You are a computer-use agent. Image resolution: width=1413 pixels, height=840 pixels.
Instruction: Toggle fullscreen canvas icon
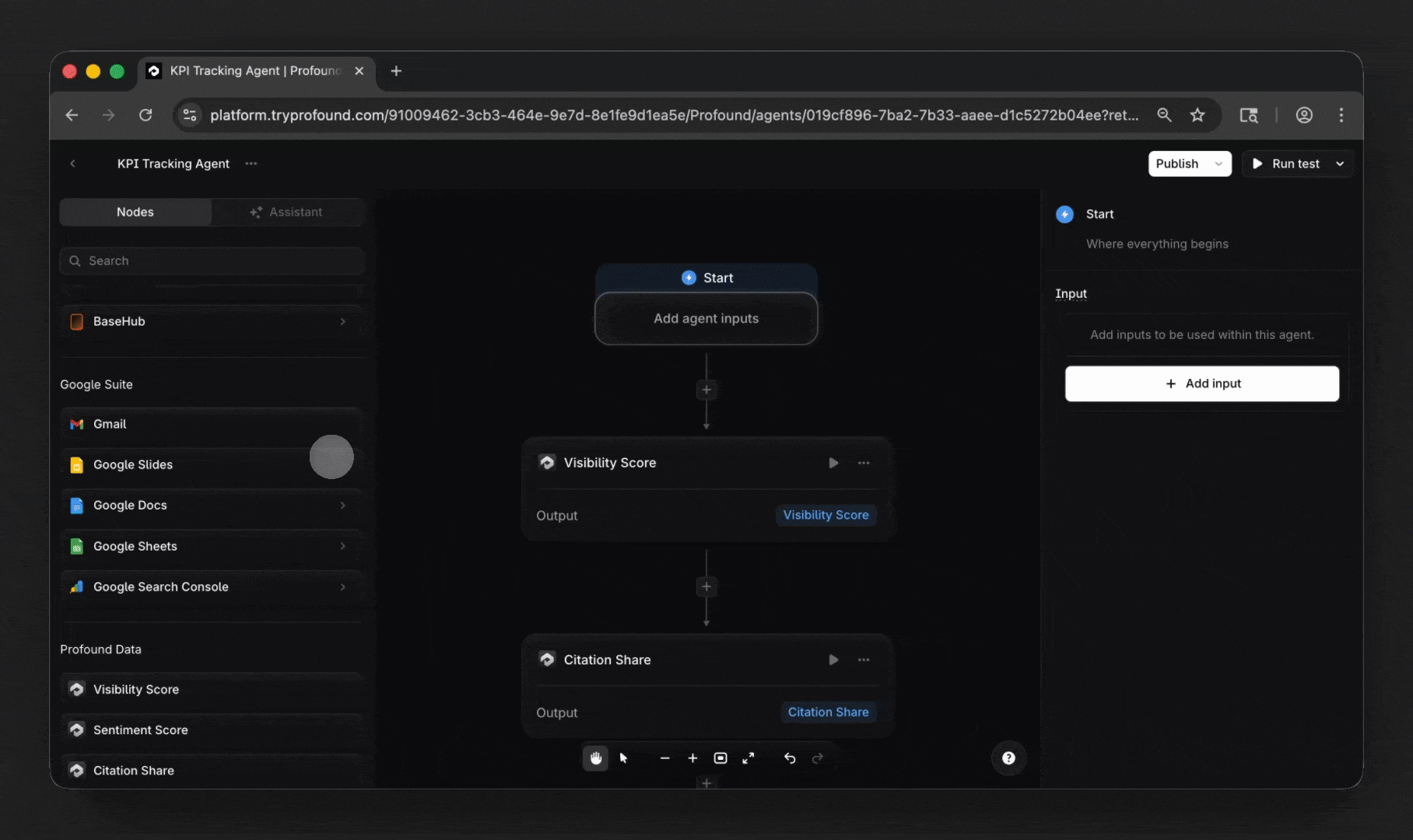[x=749, y=758]
